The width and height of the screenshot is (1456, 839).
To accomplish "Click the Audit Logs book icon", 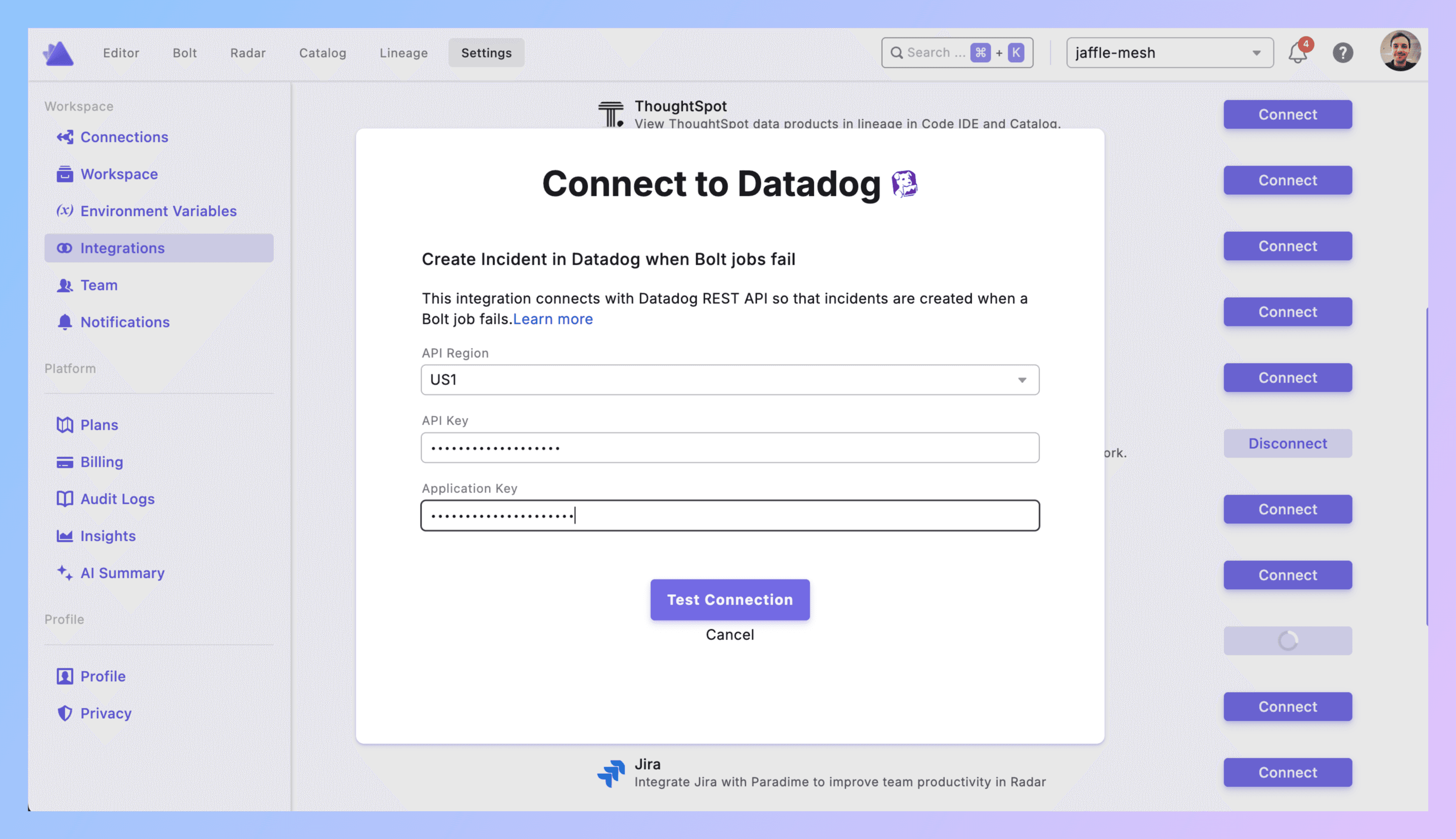I will [x=65, y=499].
